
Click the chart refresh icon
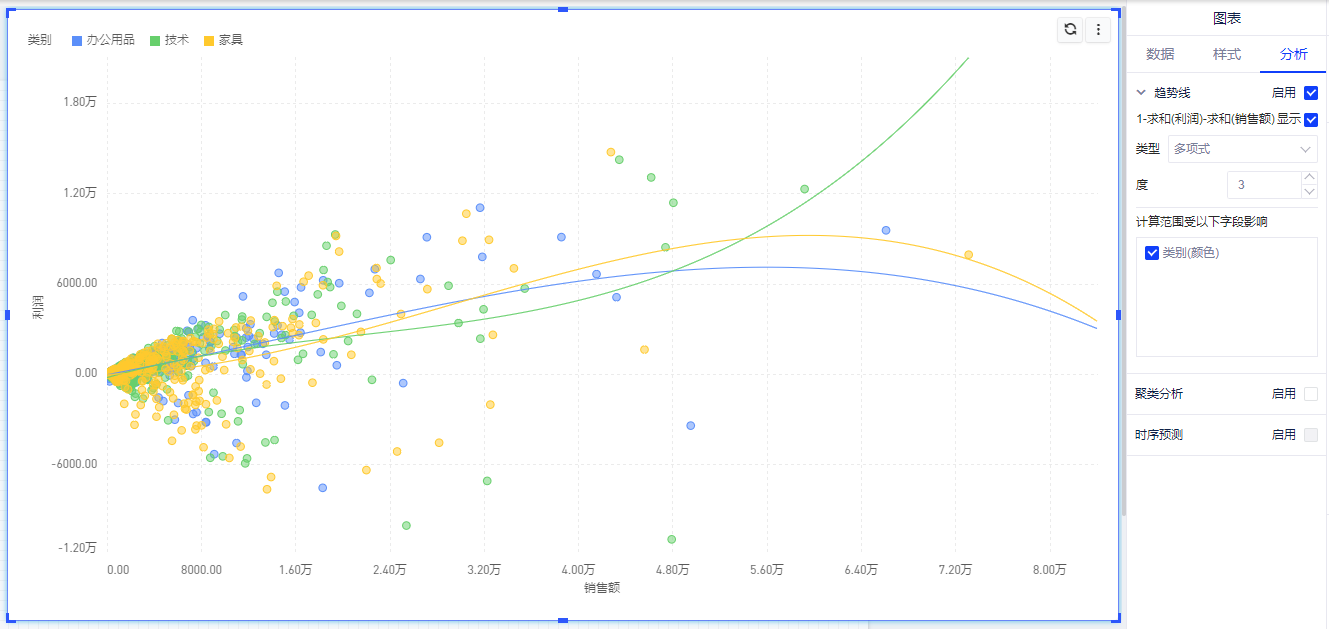coord(1070,30)
